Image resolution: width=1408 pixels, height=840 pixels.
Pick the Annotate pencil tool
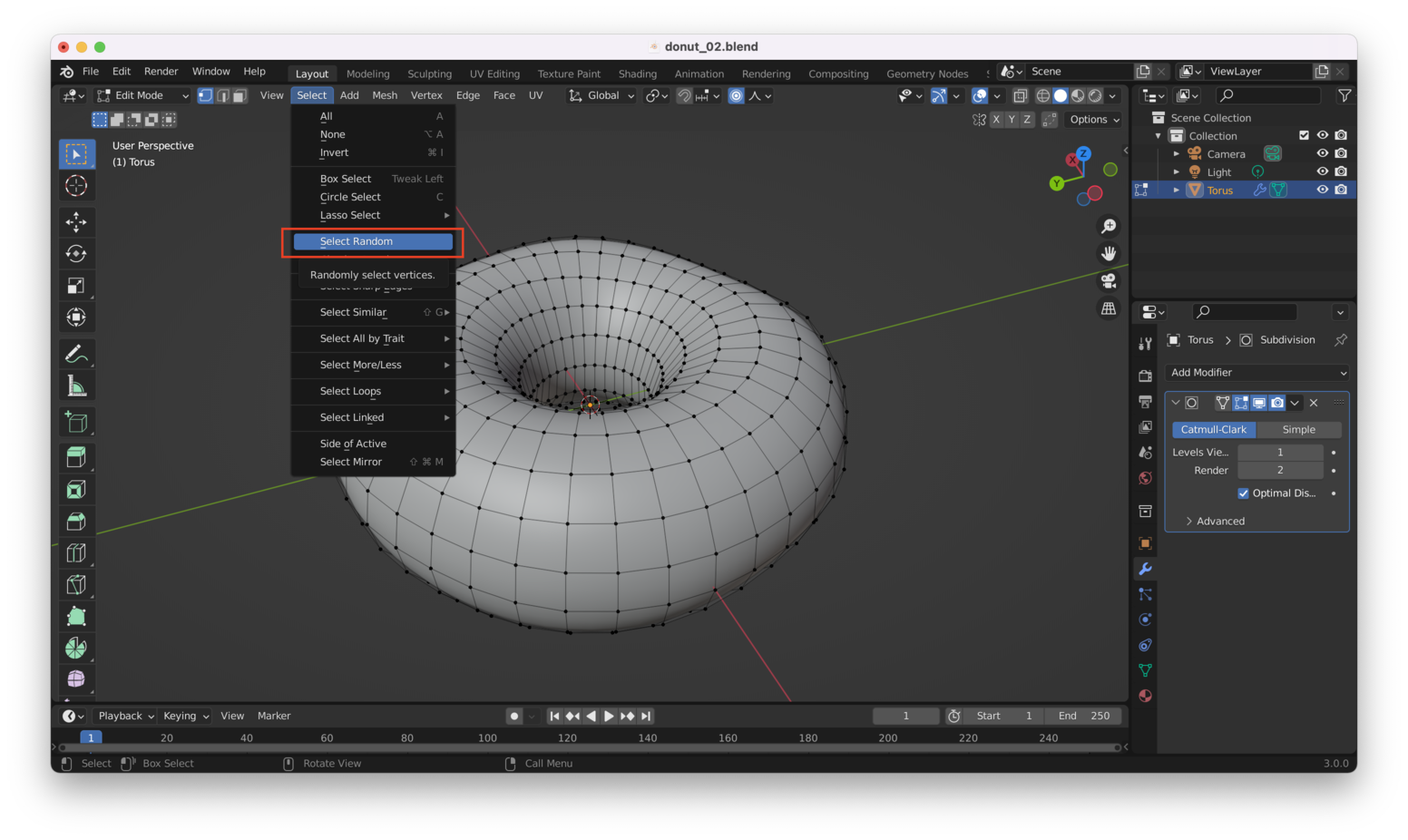[x=76, y=354]
